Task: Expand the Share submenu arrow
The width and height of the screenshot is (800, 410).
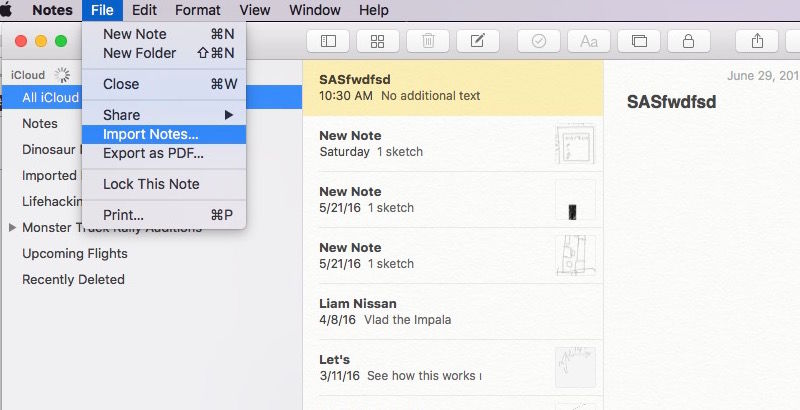Action: tap(229, 115)
